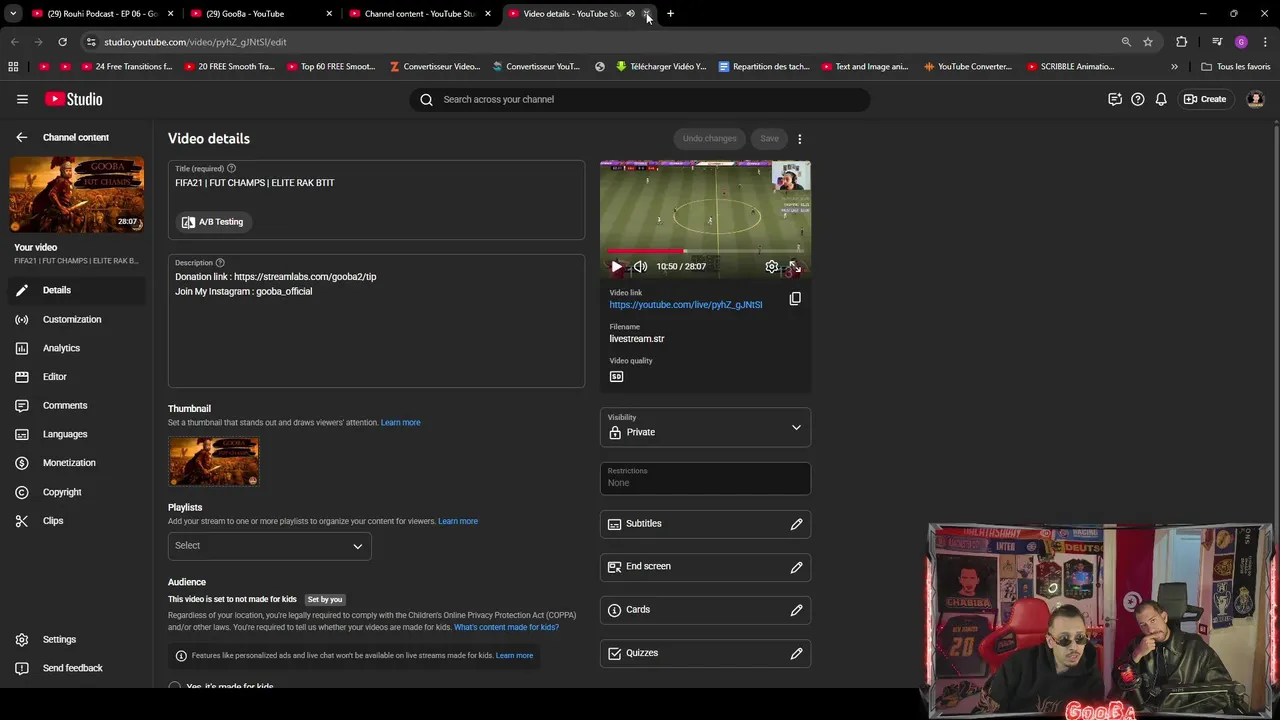Click the Save button
1280x720 pixels.
pyautogui.click(x=769, y=139)
